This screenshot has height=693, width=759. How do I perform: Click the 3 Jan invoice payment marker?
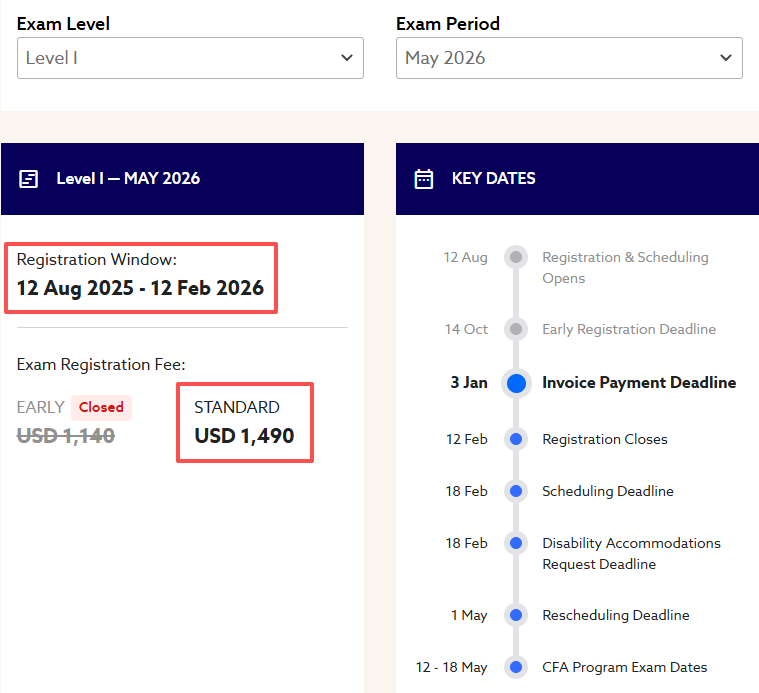point(516,383)
